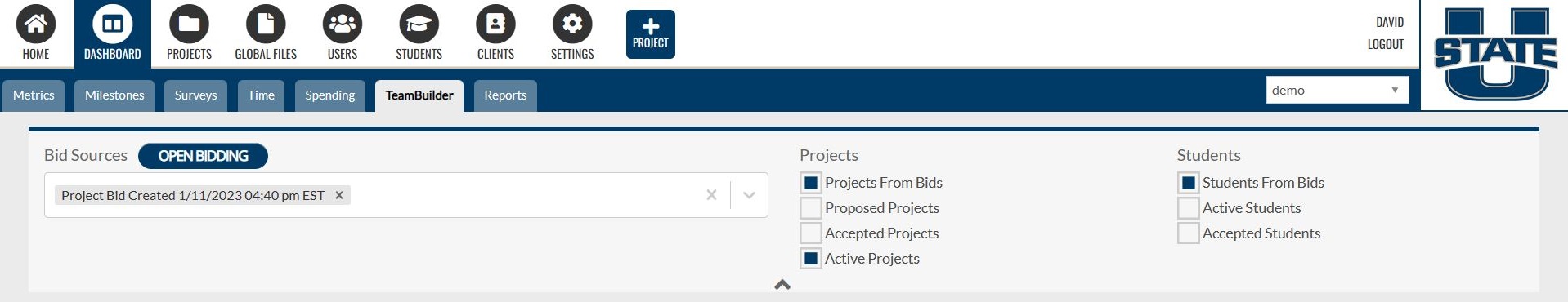Open the Clients icon
The height and width of the screenshot is (302, 1568).
pos(495,24)
